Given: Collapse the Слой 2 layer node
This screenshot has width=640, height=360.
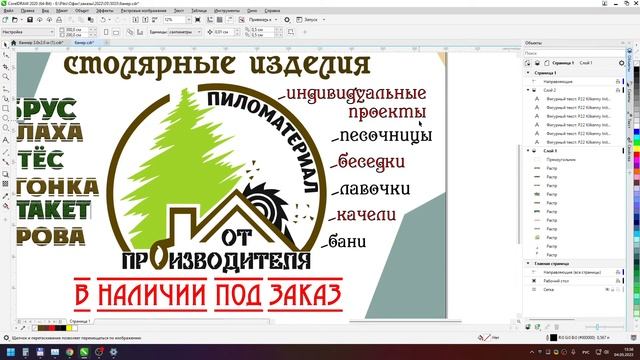Looking at the screenshot, I should coord(528,90).
